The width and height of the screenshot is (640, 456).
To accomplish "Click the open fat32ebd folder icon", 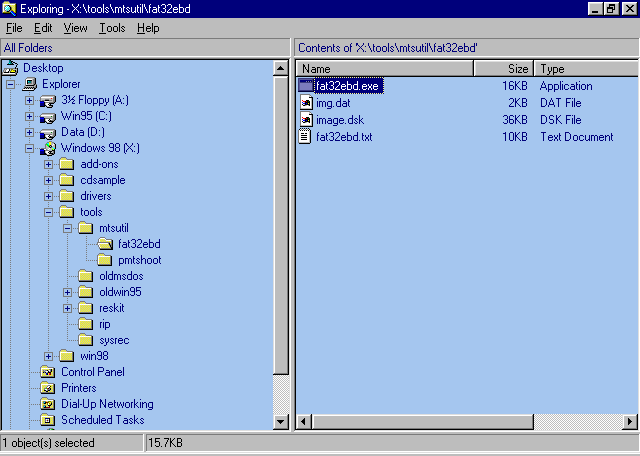I will coord(105,244).
